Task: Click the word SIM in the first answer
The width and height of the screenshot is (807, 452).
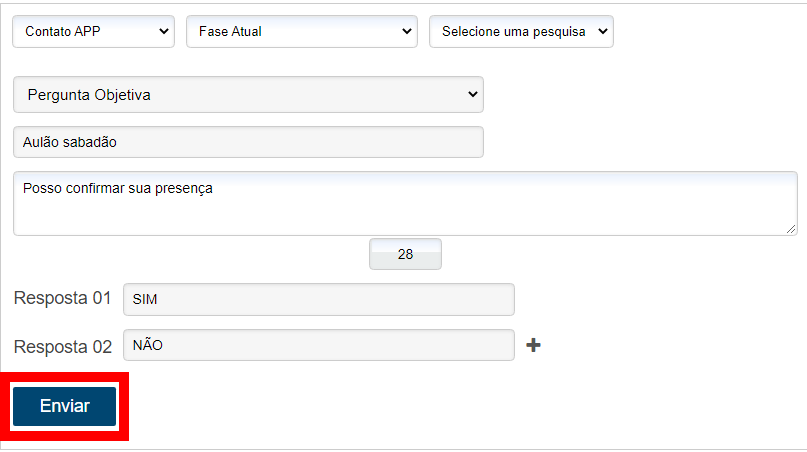Action: coord(144,300)
